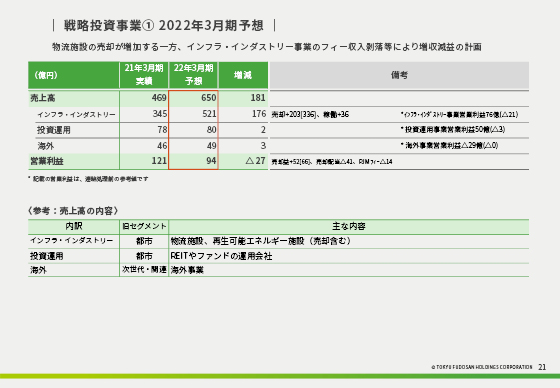
Task: Select 投資運用 in the lower reference table
Action: point(46,256)
